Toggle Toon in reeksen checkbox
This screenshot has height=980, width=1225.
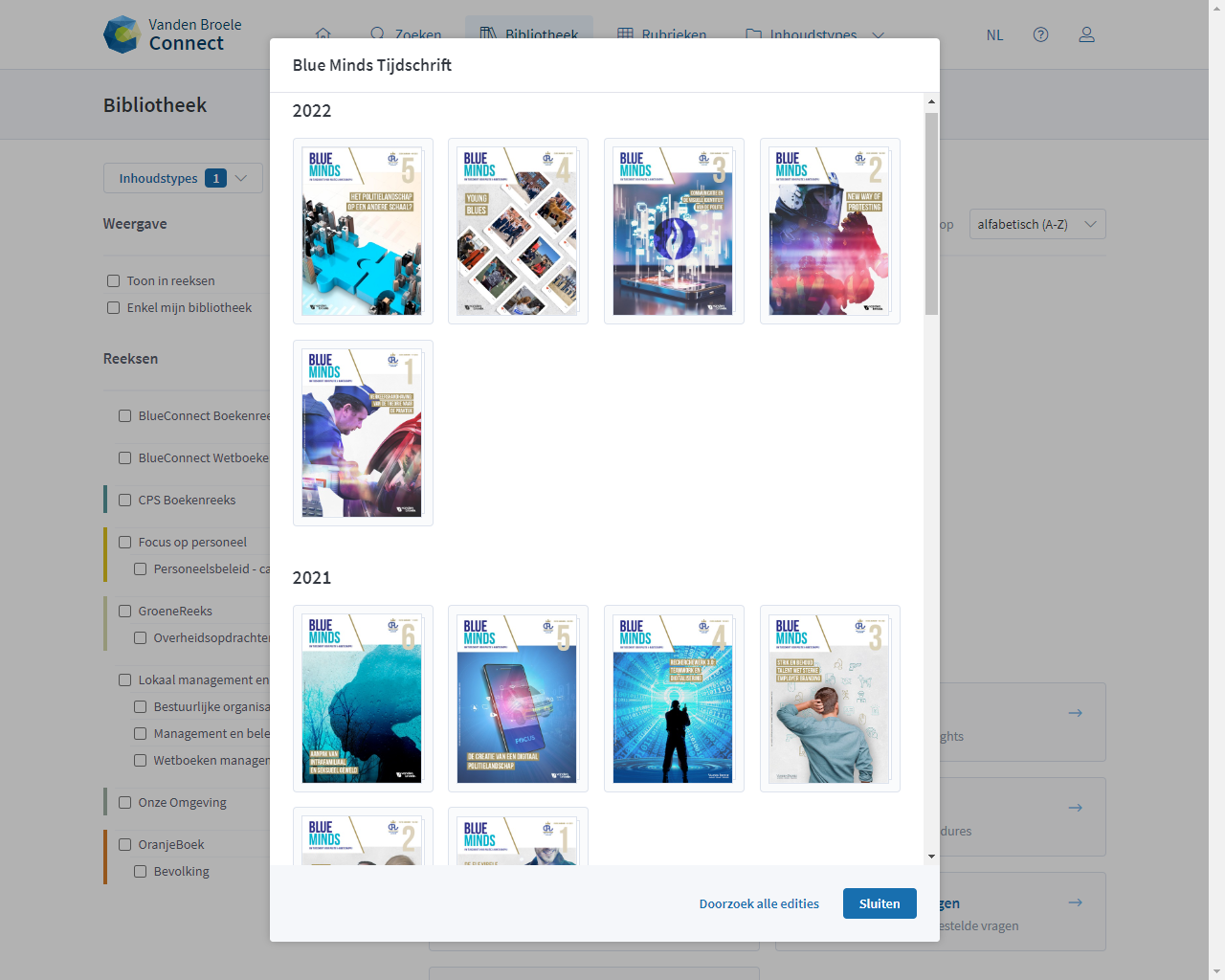[x=114, y=280]
